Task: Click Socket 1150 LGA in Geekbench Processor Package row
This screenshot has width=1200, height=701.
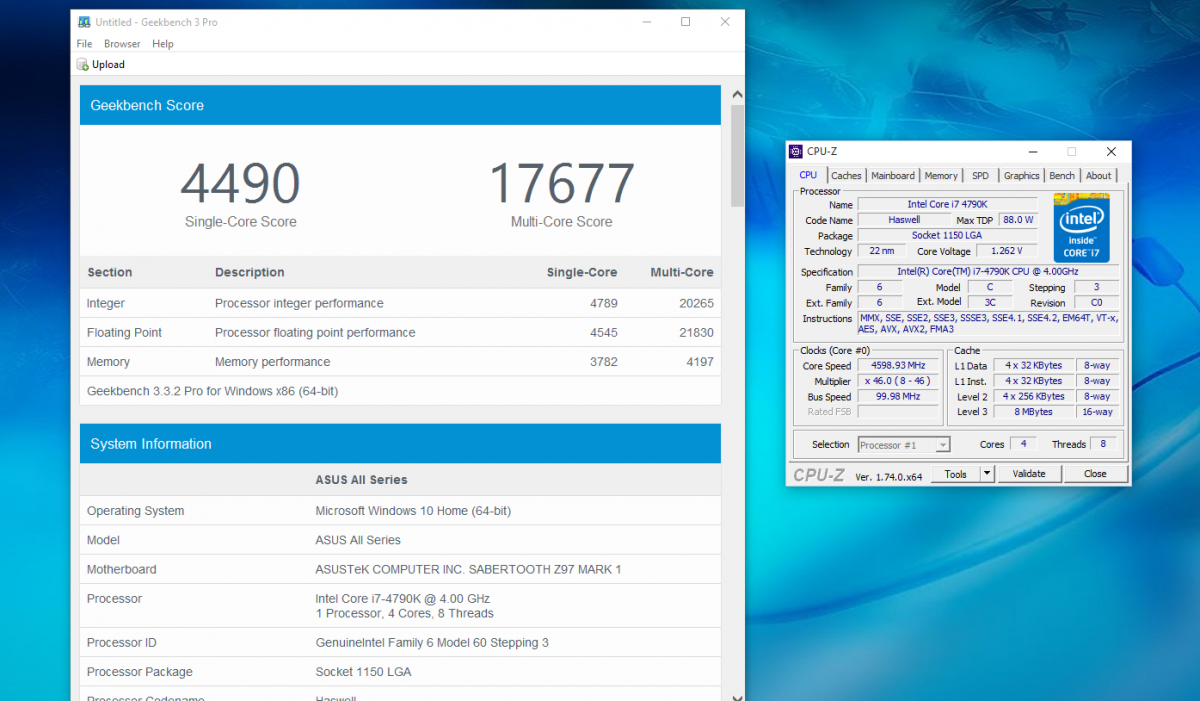Action: coord(364,672)
